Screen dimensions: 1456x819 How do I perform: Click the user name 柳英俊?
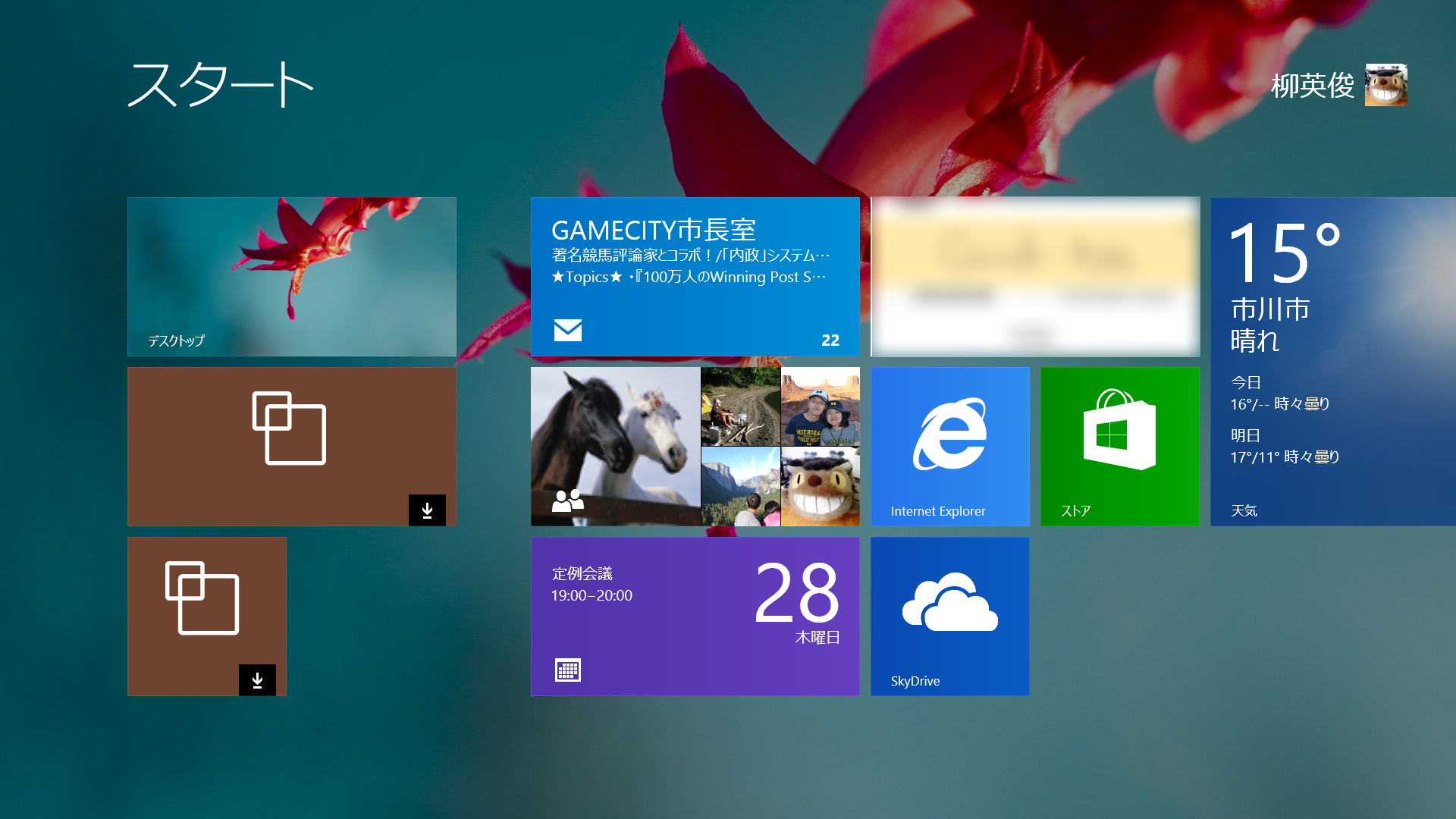1312,86
